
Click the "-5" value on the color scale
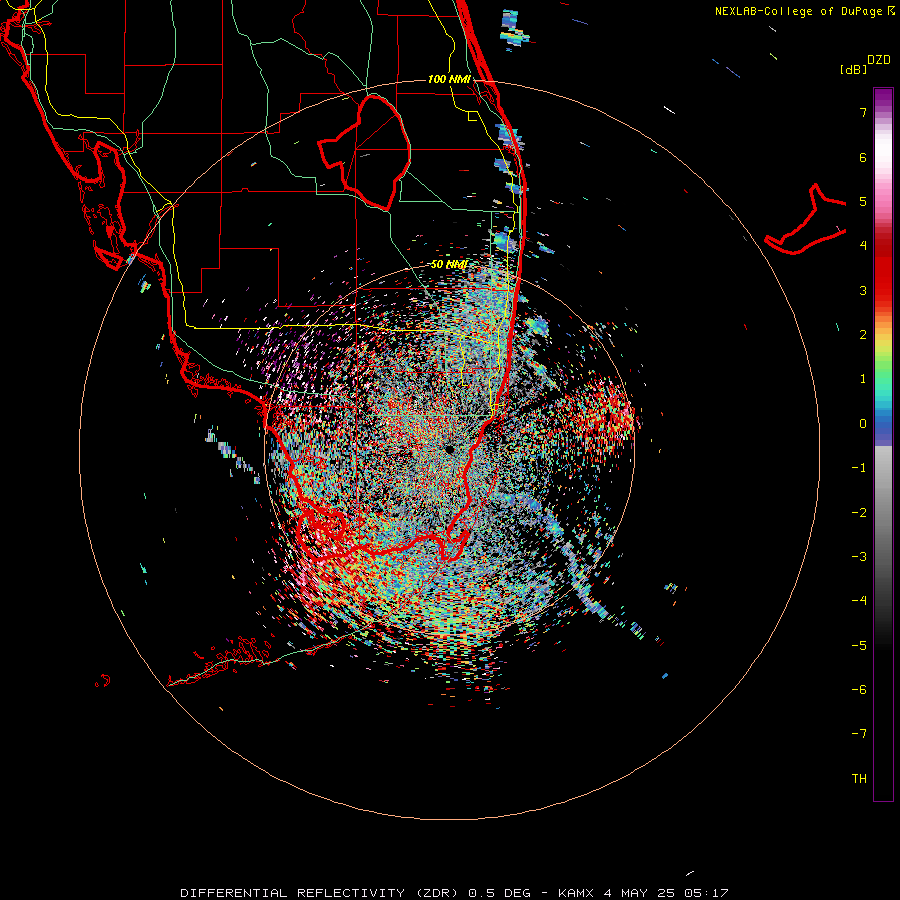coord(859,646)
